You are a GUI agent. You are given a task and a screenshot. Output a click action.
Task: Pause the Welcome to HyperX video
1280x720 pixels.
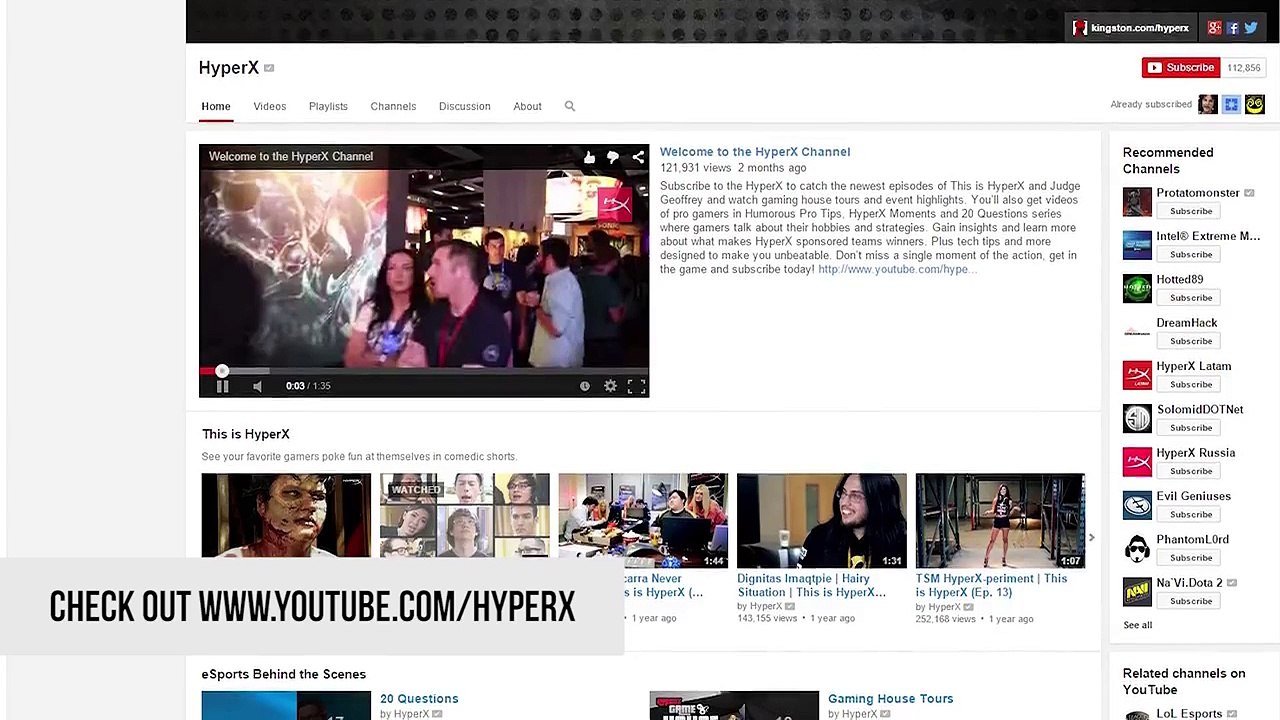[x=222, y=386]
